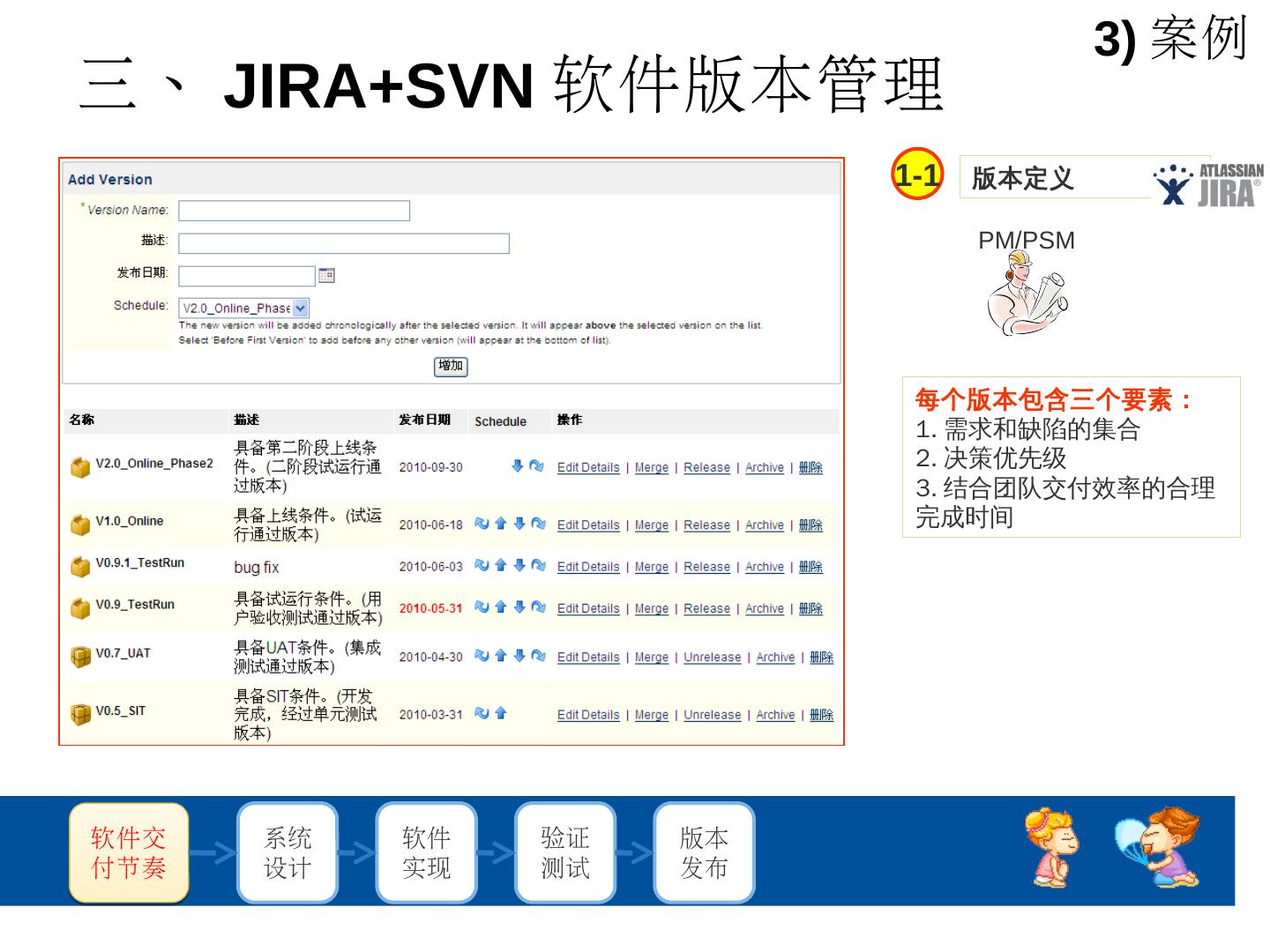The width and height of the screenshot is (1270, 952).
Task: Release the V1.0_Online version
Action: pyautogui.click(x=707, y=524)
